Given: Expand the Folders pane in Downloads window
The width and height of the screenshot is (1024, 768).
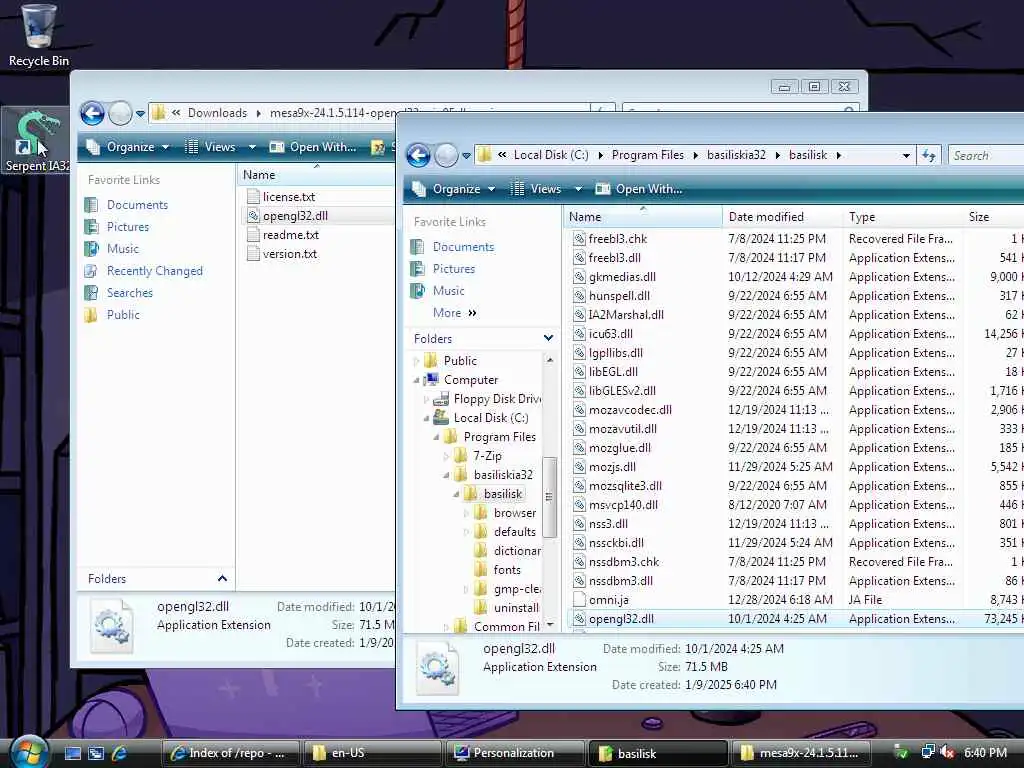Looking at the screenshot, I should [x=222, y=579].
